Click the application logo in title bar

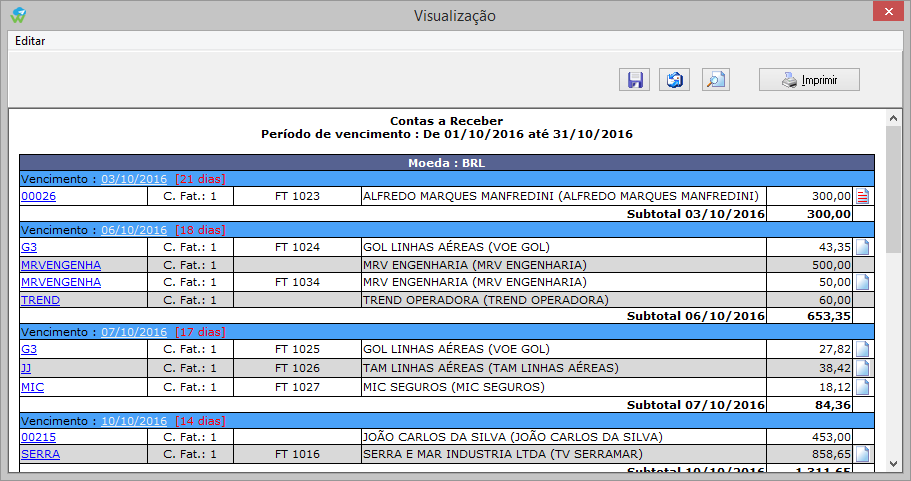click(19, 15)
